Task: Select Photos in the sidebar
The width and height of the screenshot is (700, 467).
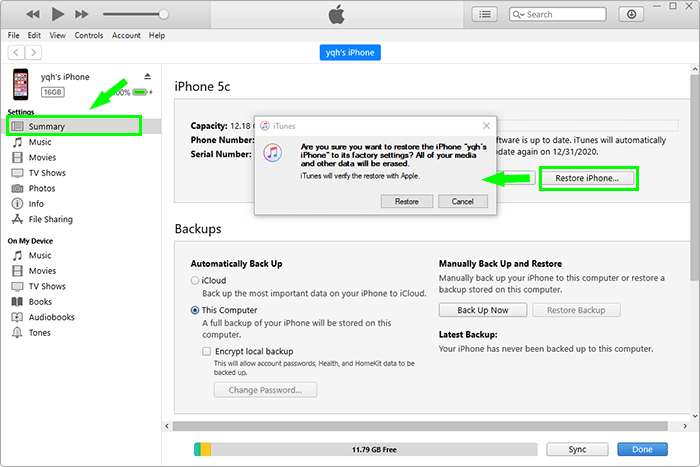Action: [x=42, y=188]
